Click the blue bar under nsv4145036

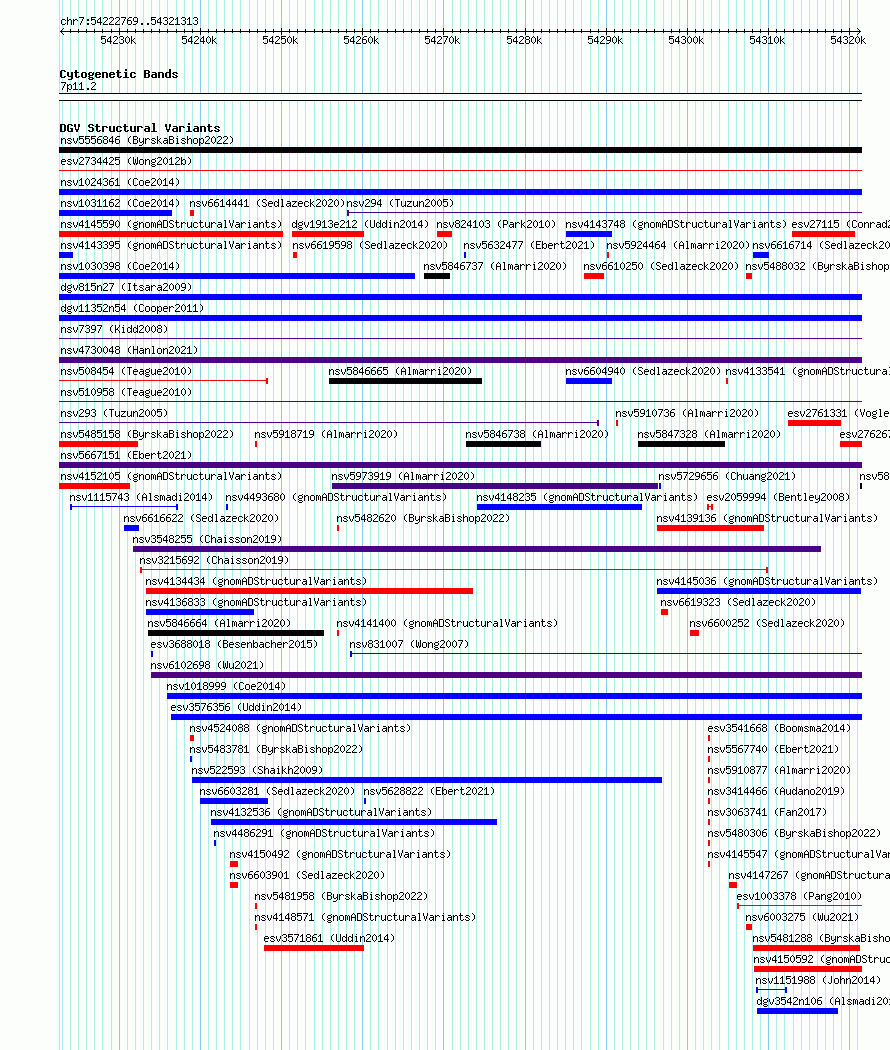tap(759, 591)
